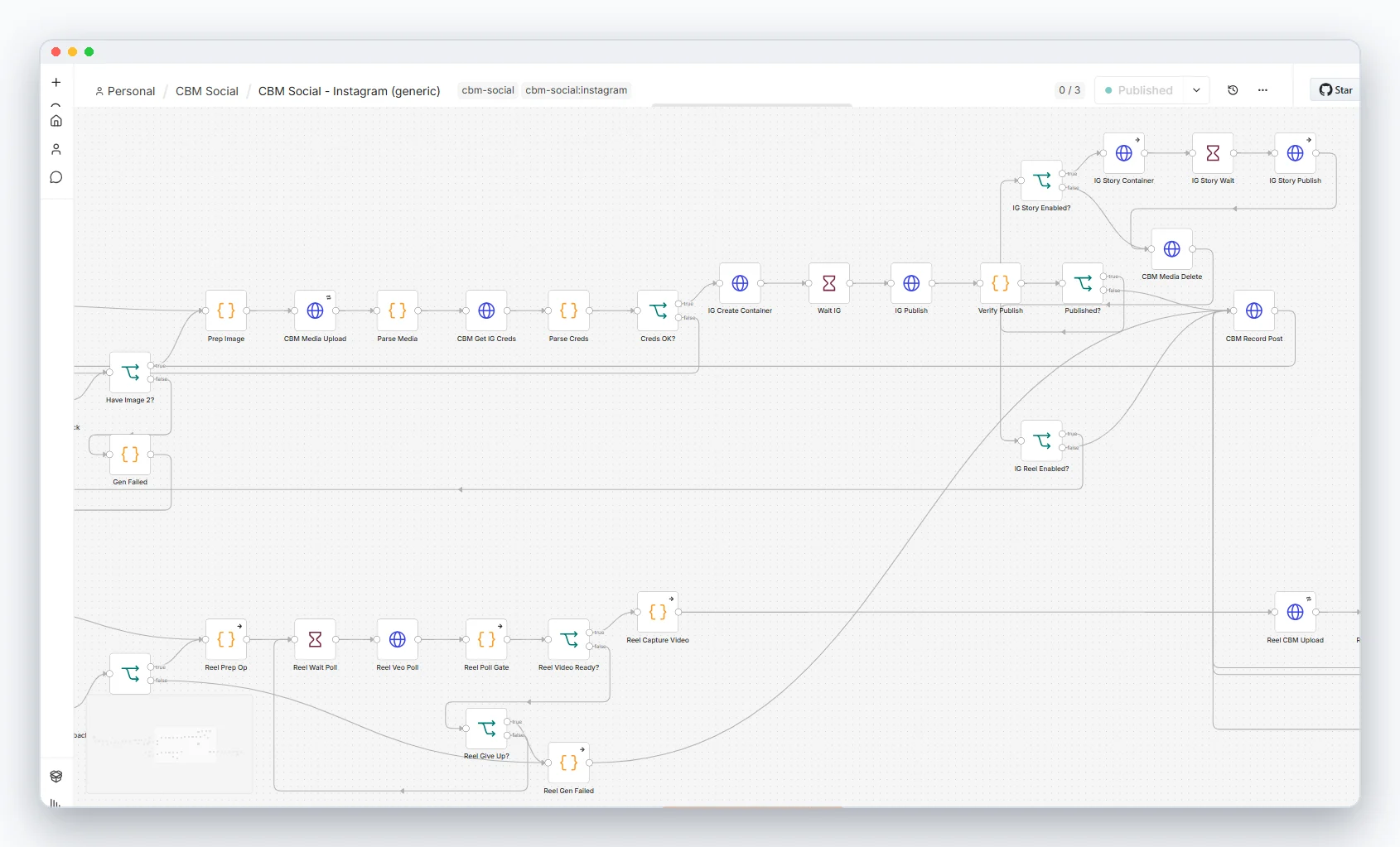Viewport: 1400px width, 847px height.
Task: Navigate to CBM Social breadcrumb
Action: pyautogui.click(x=207, y=91)
